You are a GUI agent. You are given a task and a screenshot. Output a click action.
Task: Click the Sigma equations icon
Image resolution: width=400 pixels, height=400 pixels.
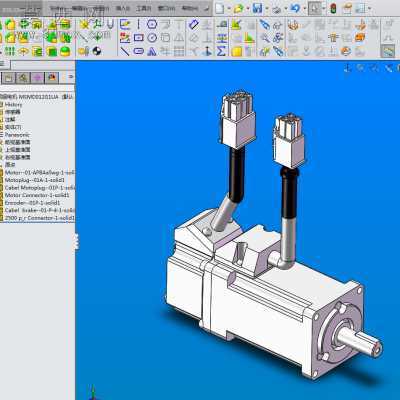pyautogui.click(x=221, y=51)
